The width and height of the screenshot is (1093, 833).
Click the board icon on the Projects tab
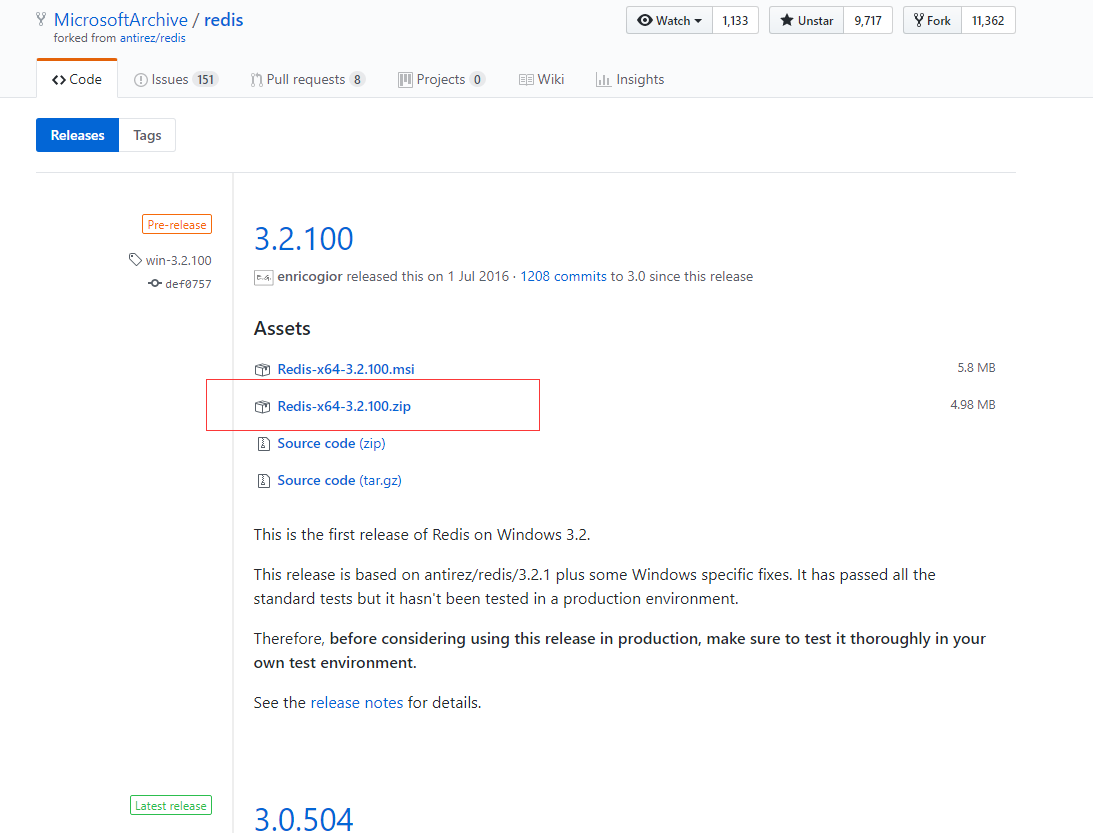(405, 80)
